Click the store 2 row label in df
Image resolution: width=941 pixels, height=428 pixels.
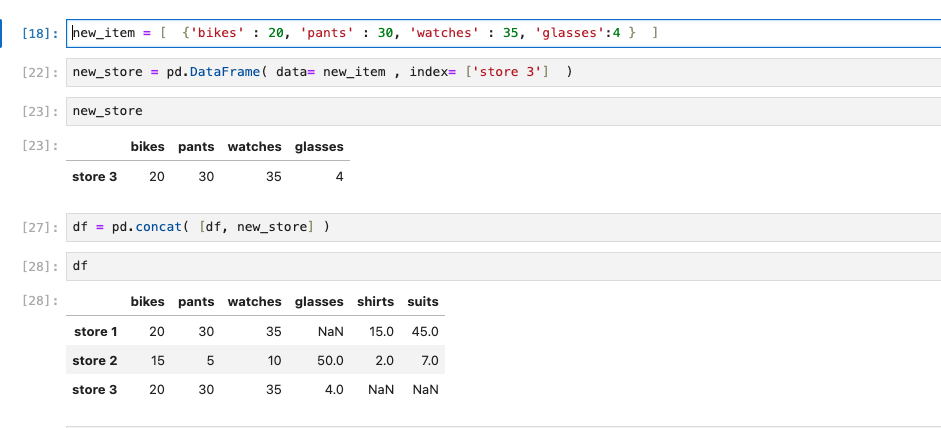coord(95,361)
